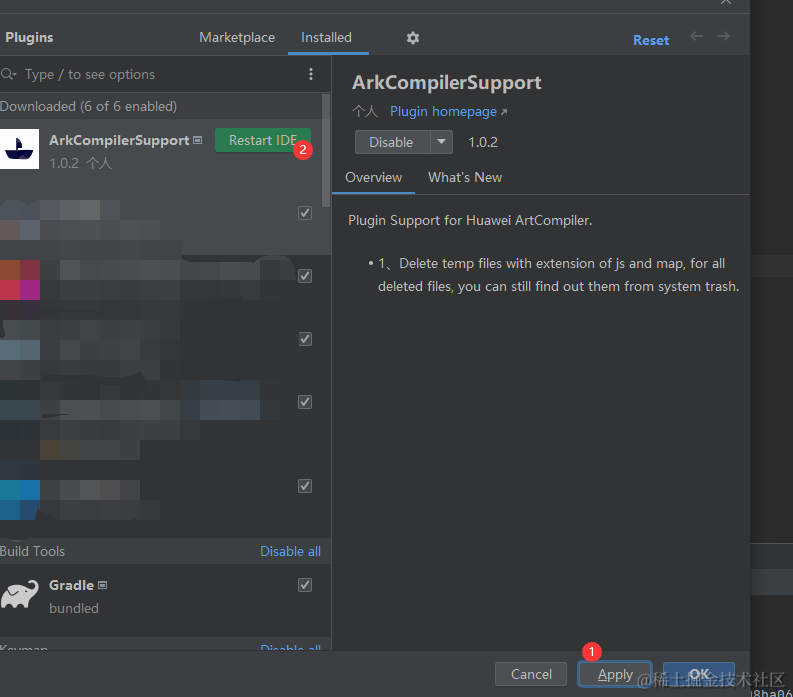Click the Plugin Support for Huawei ArtCompiler text
The image size is (793, 697).
pos(470,221)
